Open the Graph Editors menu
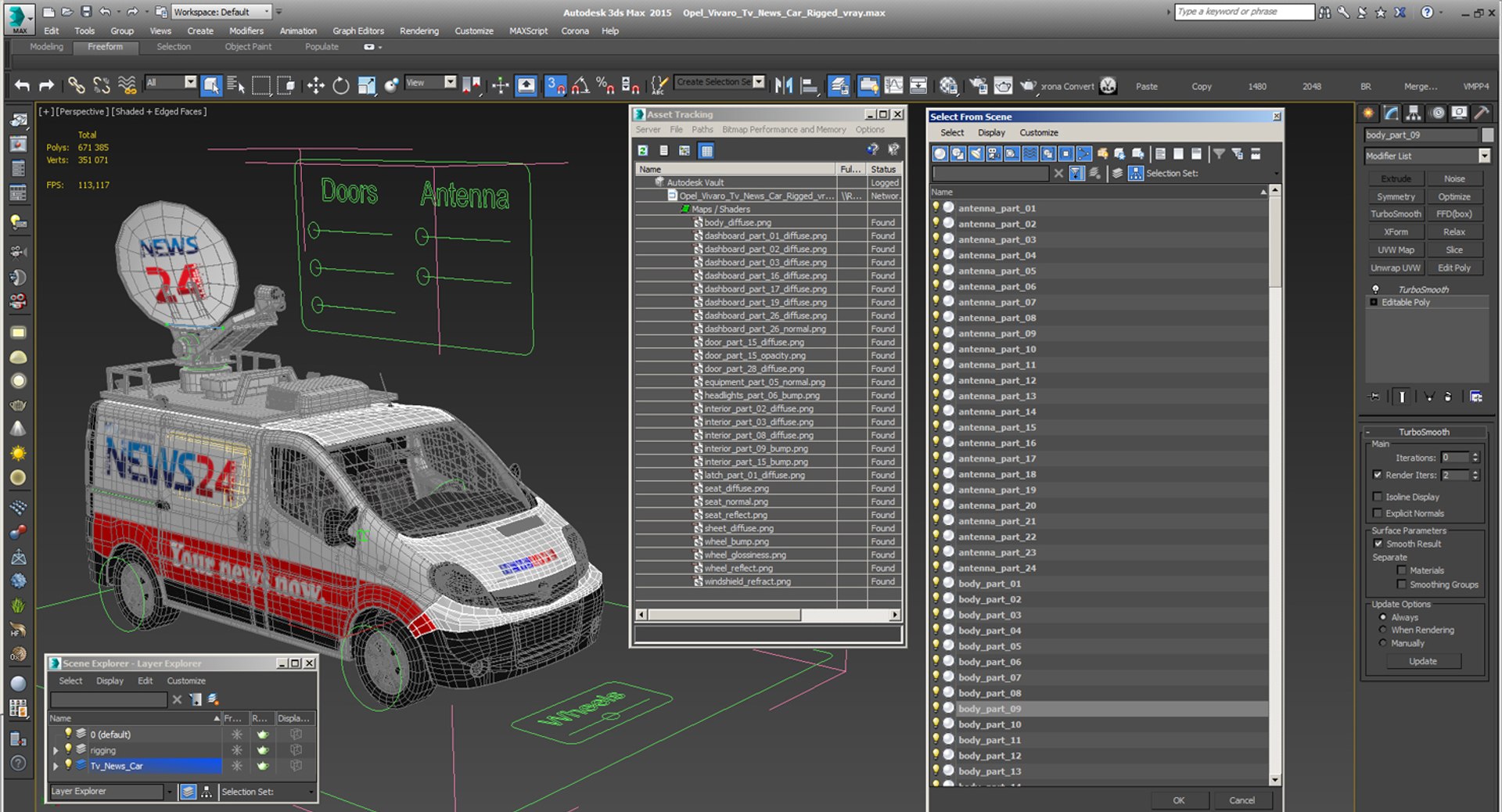 pos(358,31)
